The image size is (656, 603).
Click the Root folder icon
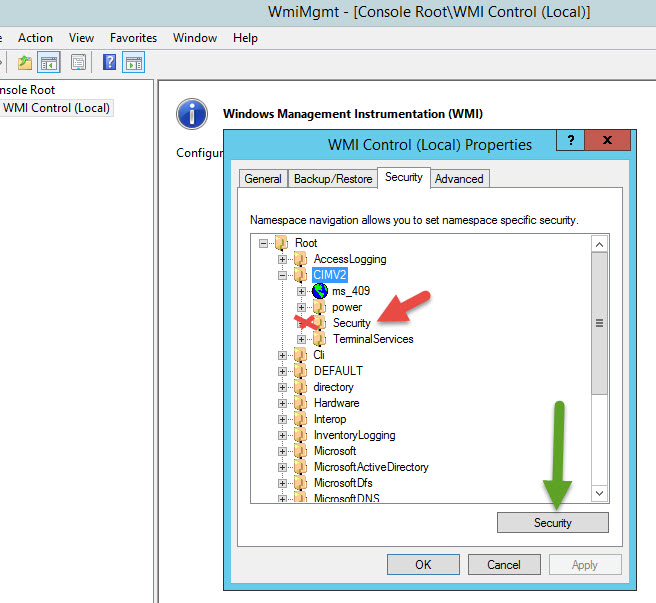[281, 243]
